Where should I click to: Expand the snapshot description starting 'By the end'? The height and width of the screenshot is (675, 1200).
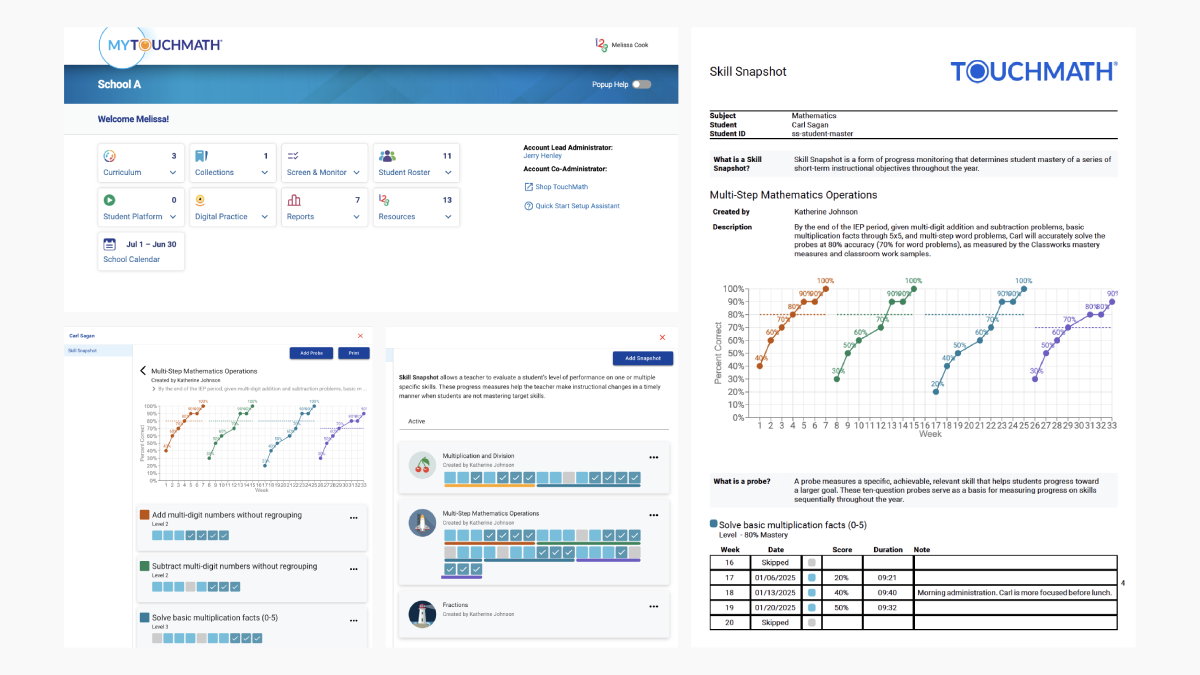click(x=155, y=388)
